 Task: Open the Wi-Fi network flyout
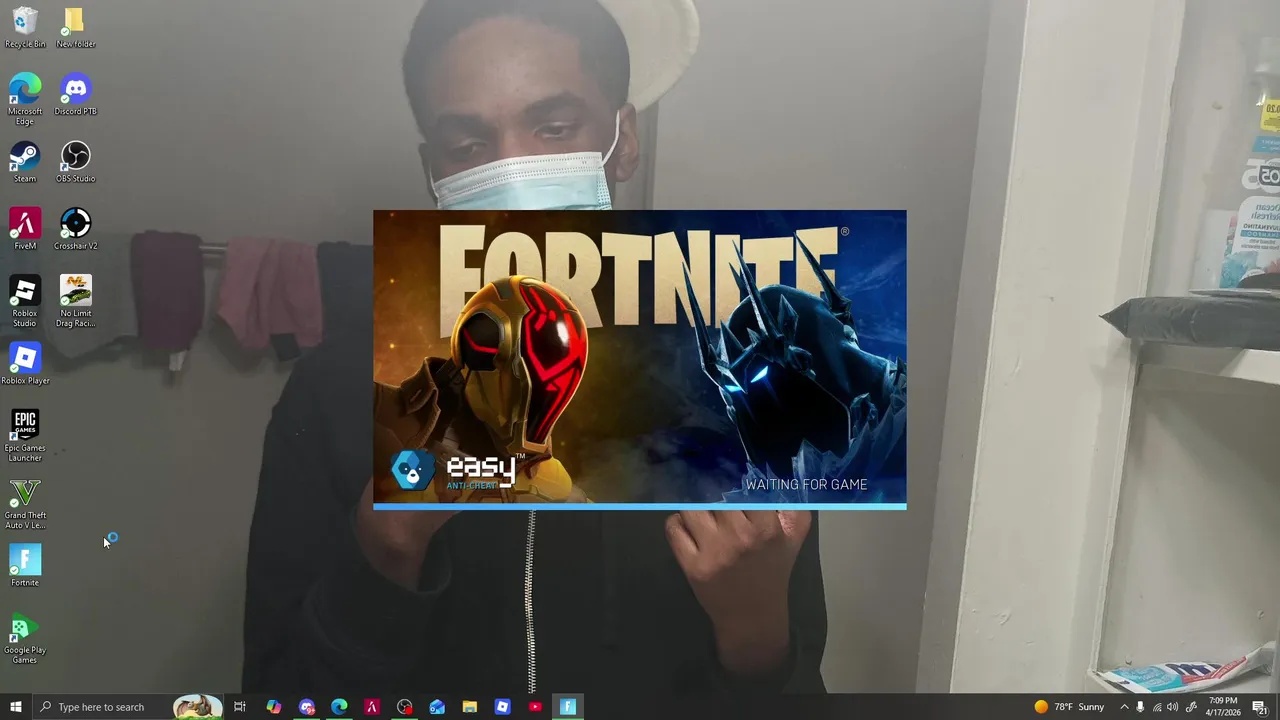pyautogui.click(x=1157, y=707)
